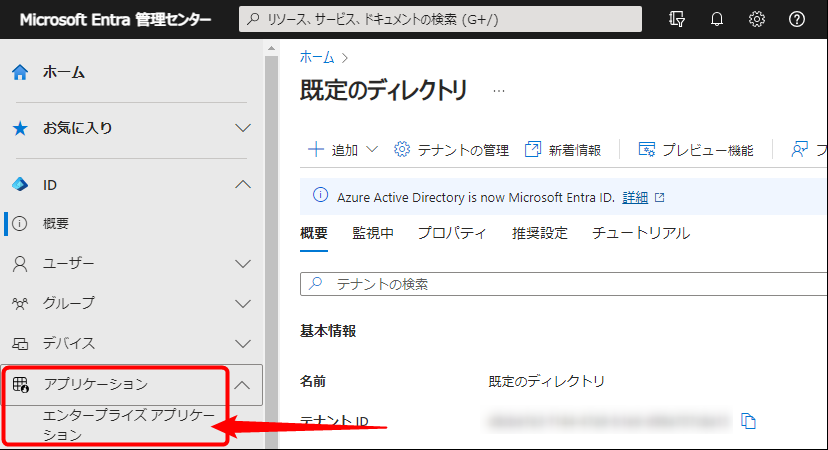Select the 概要 tab
The height and width of the screenshot is (450, 828).
(314, 233)
